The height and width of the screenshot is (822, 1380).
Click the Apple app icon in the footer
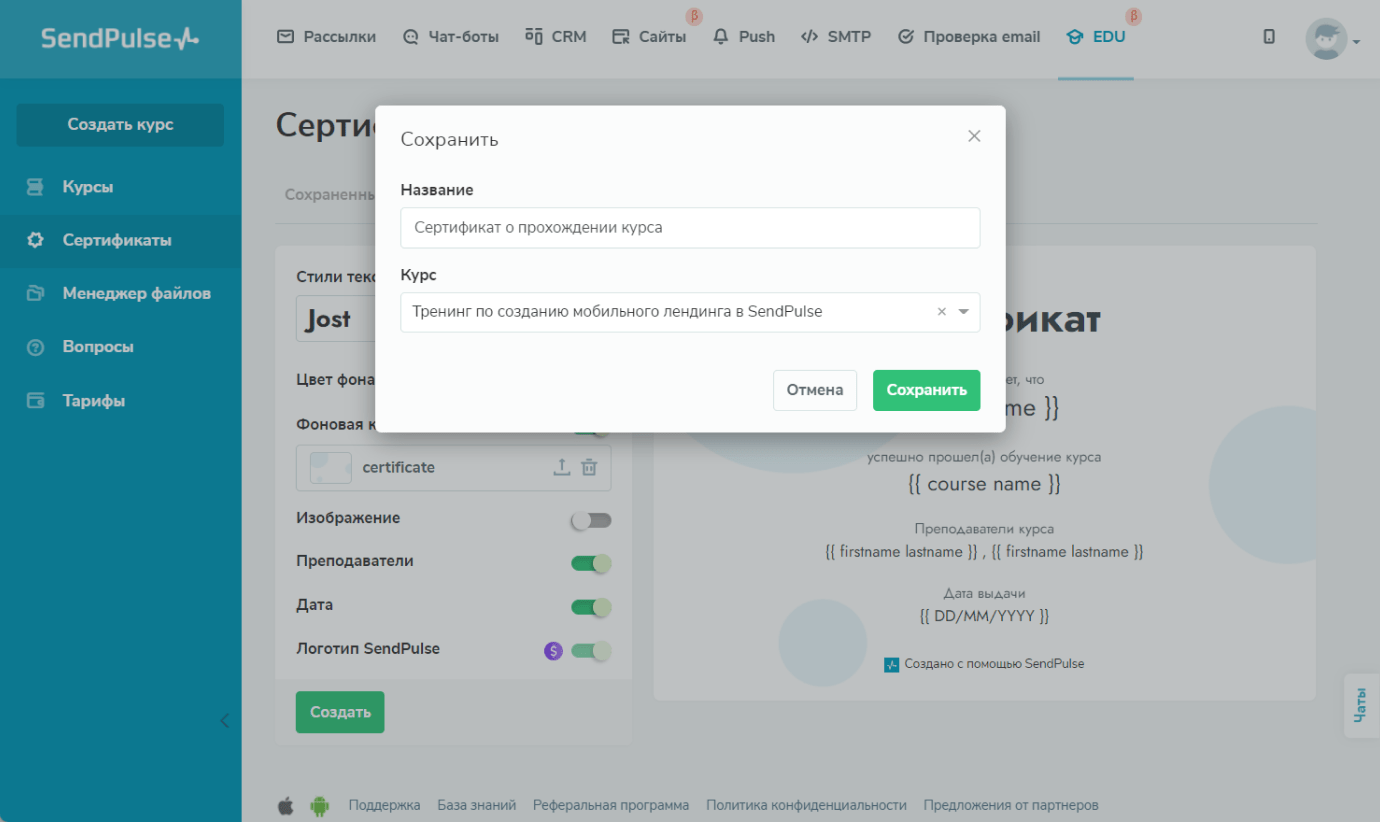tap(286, 805)
